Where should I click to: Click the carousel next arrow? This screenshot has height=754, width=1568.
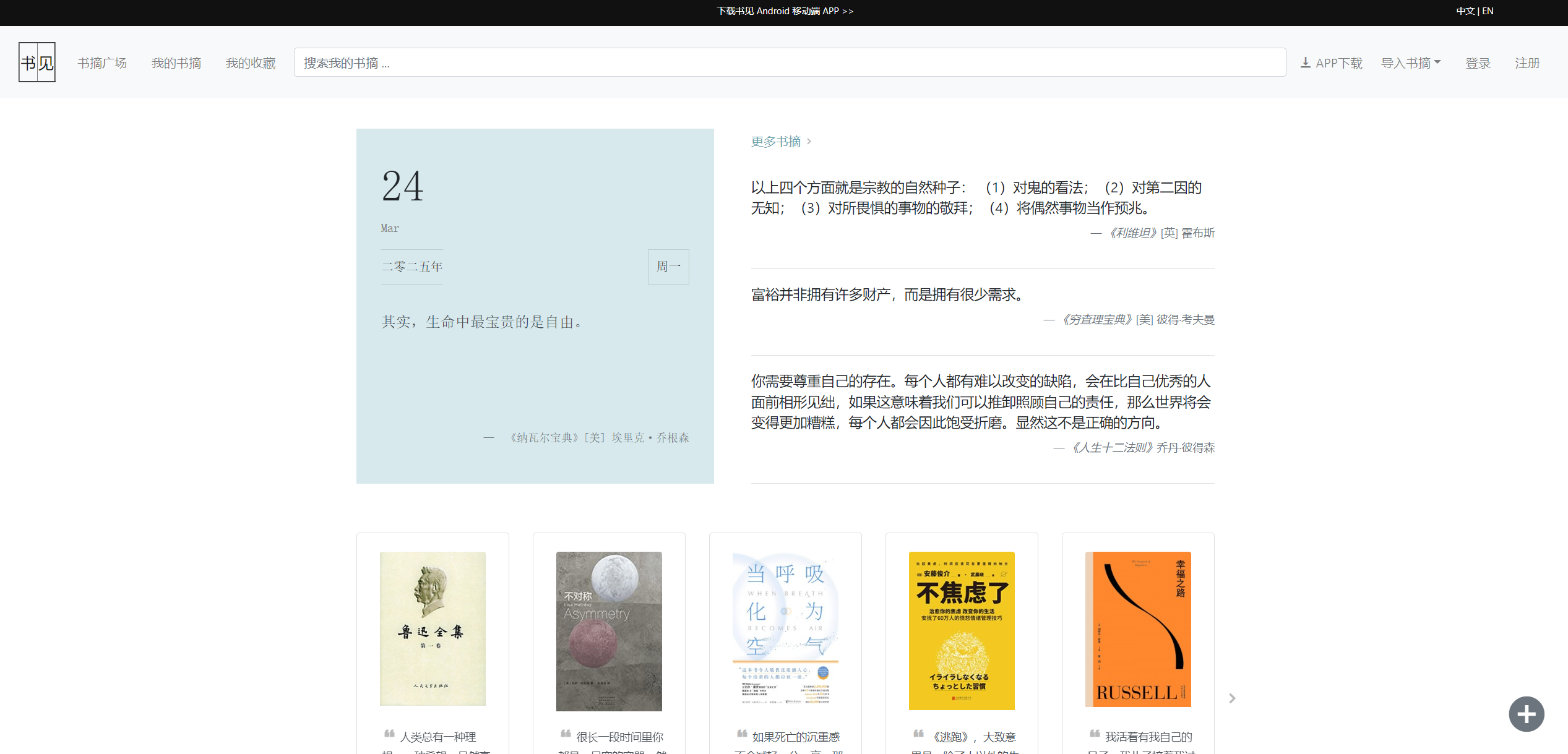[x=1232, y=698]
